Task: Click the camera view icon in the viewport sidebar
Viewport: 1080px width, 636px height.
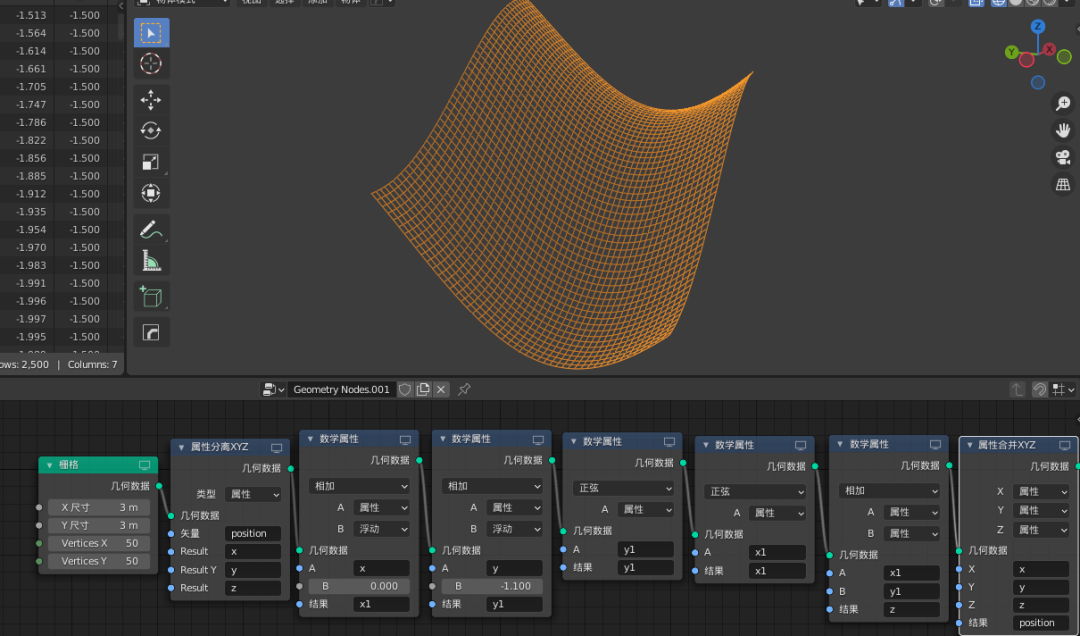Action: (1063, 158)
